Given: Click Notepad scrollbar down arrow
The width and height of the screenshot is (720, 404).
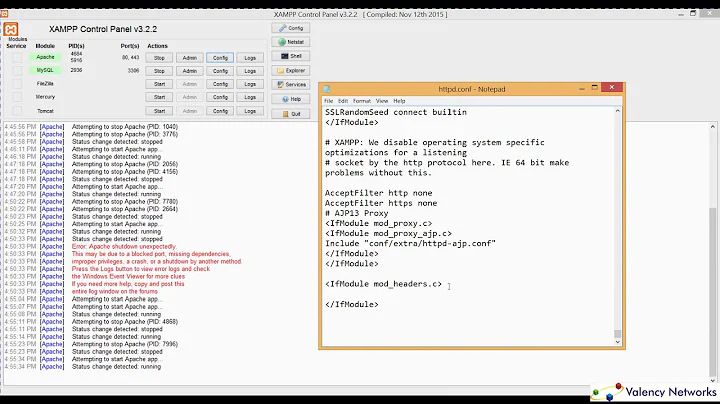Looking at the screenshot, I should pos(618,342).
